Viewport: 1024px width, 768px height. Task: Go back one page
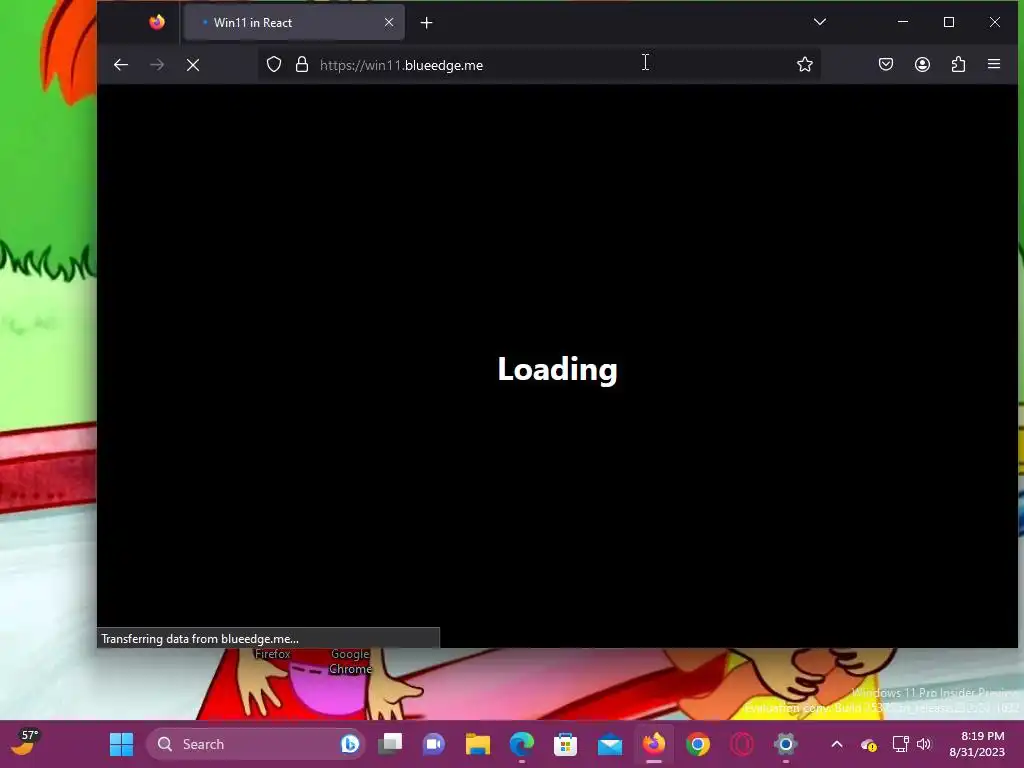121,65
